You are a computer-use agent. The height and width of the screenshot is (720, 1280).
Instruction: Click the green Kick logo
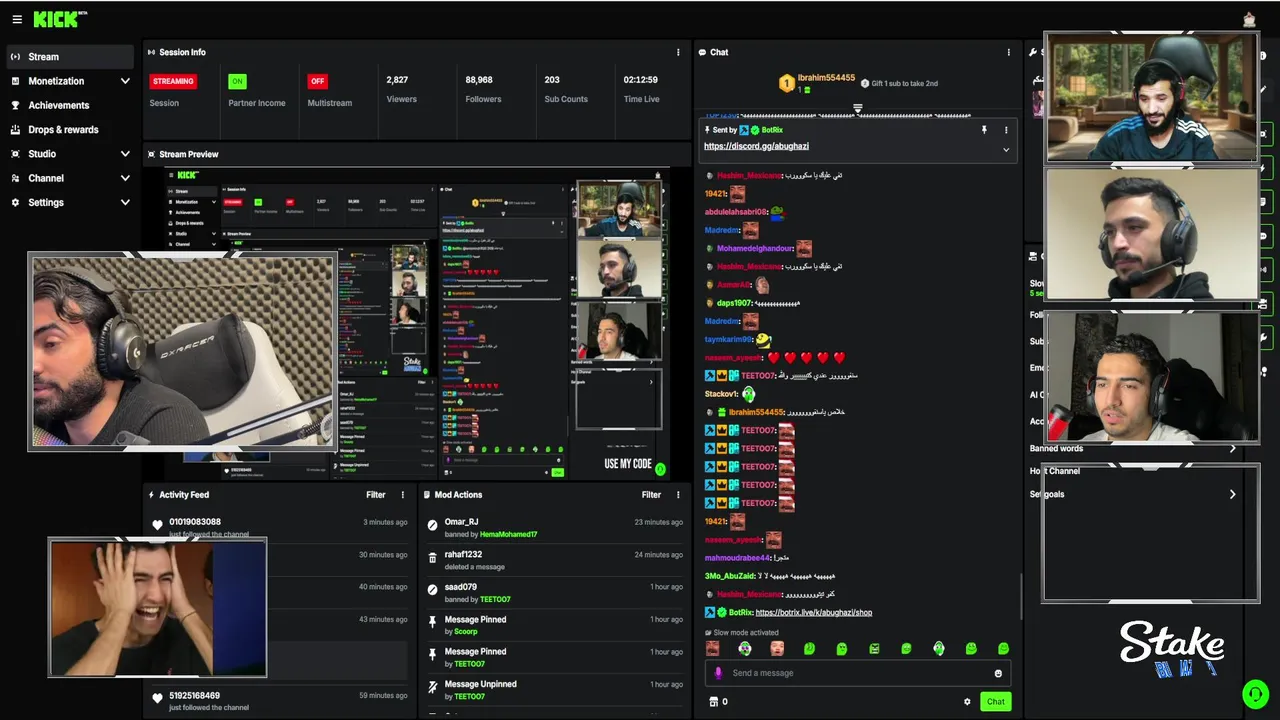point(58,19)
